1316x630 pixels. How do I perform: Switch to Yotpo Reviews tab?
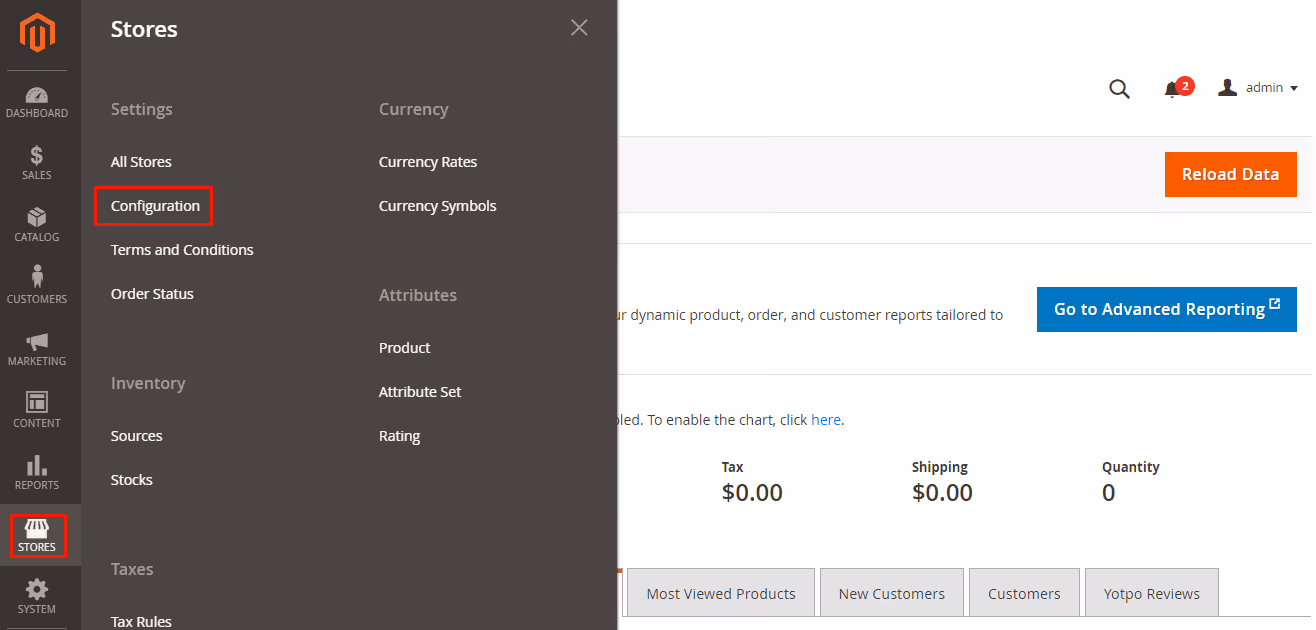tap(1152, 594)
